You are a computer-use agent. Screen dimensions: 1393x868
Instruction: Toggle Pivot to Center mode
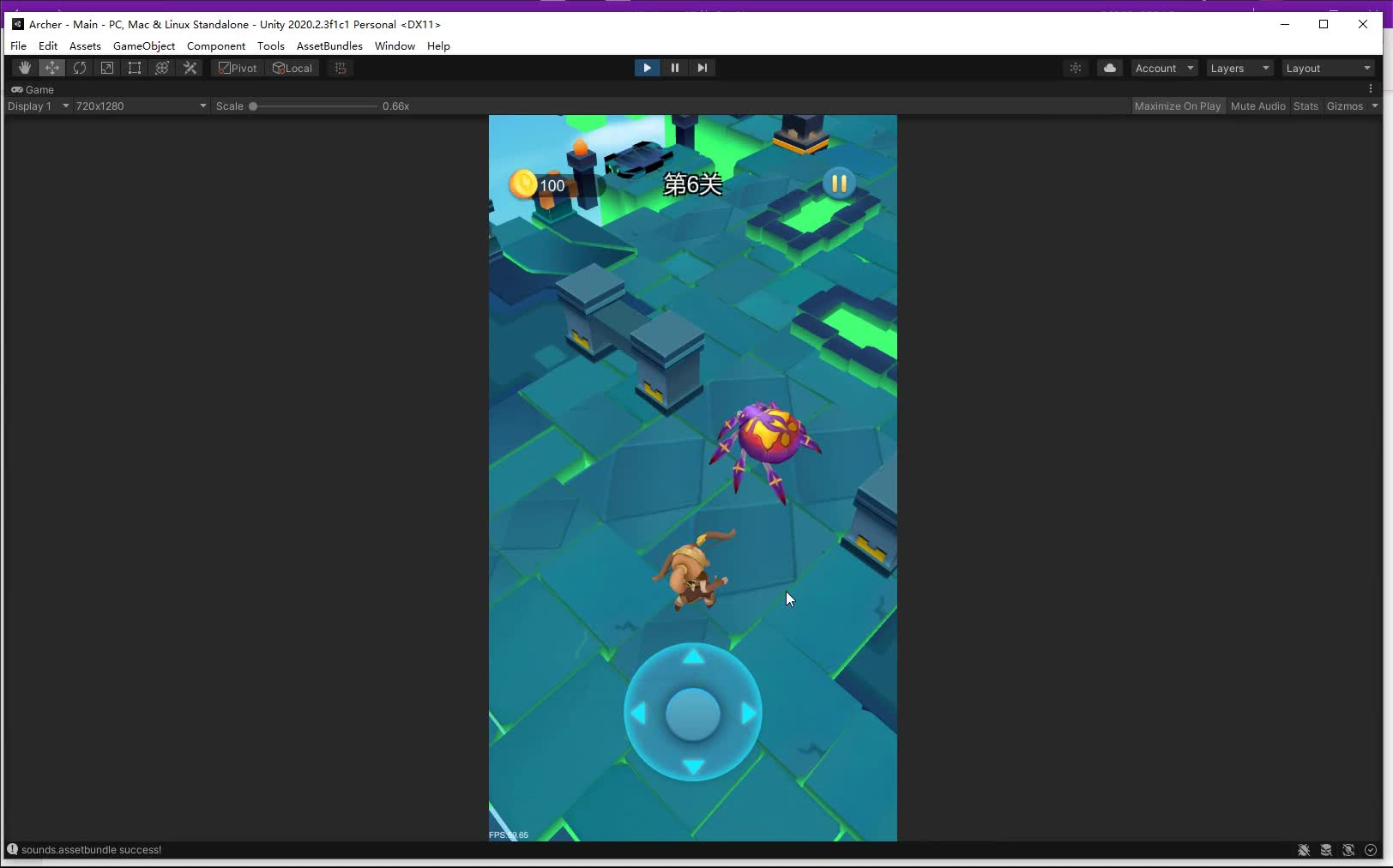(237, 68)
